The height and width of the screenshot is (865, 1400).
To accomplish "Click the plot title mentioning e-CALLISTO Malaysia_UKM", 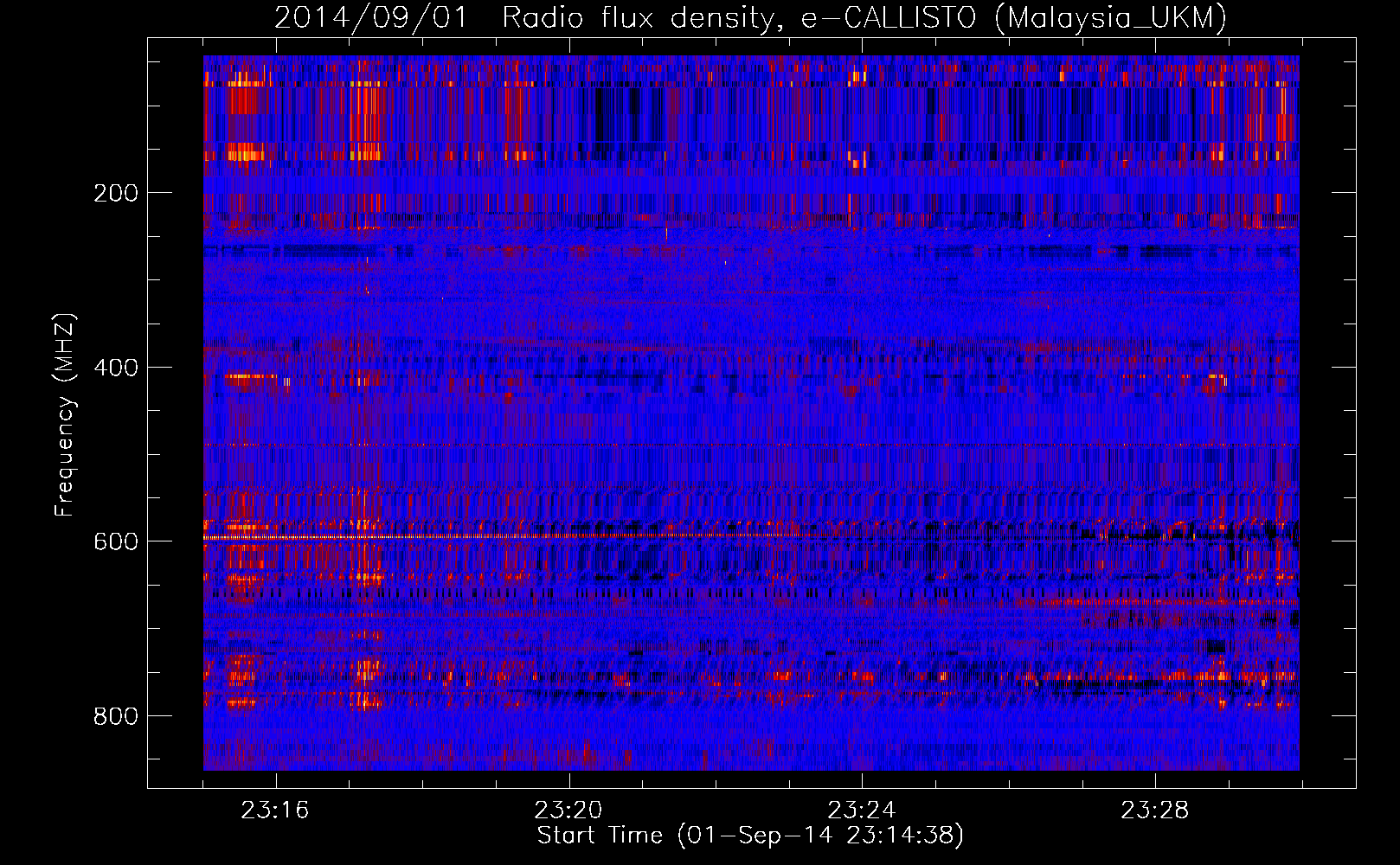I will point(750,17).
